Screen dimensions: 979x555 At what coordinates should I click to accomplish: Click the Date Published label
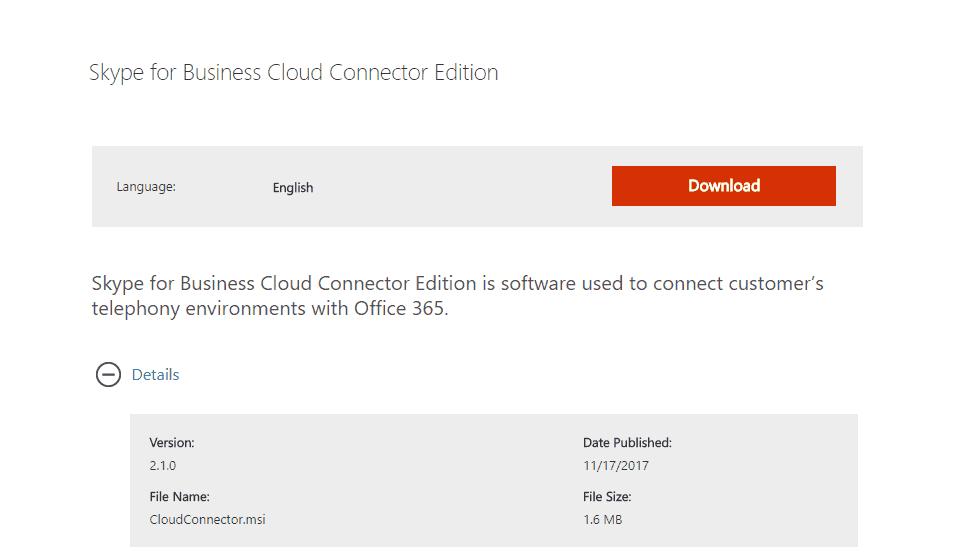pyautogui.click(x=627, y=442)
